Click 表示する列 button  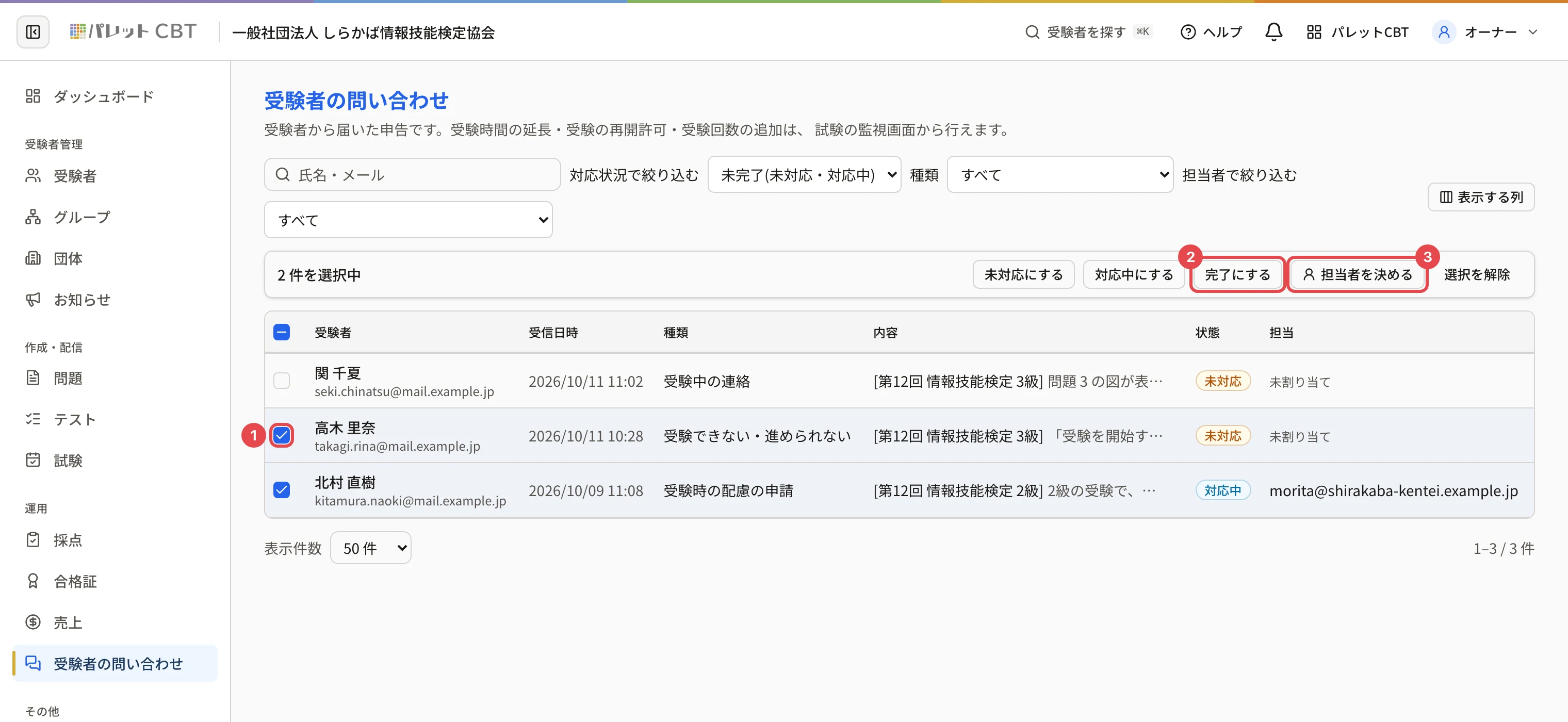tap(1481, 197)
